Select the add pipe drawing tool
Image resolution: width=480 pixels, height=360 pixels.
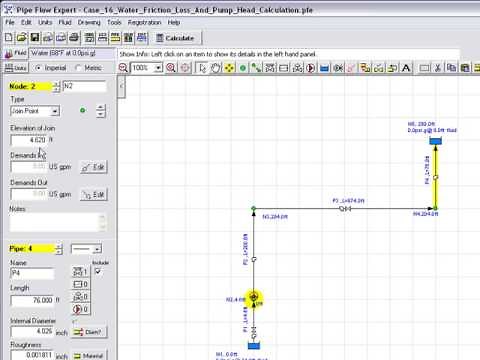point(256,68)
